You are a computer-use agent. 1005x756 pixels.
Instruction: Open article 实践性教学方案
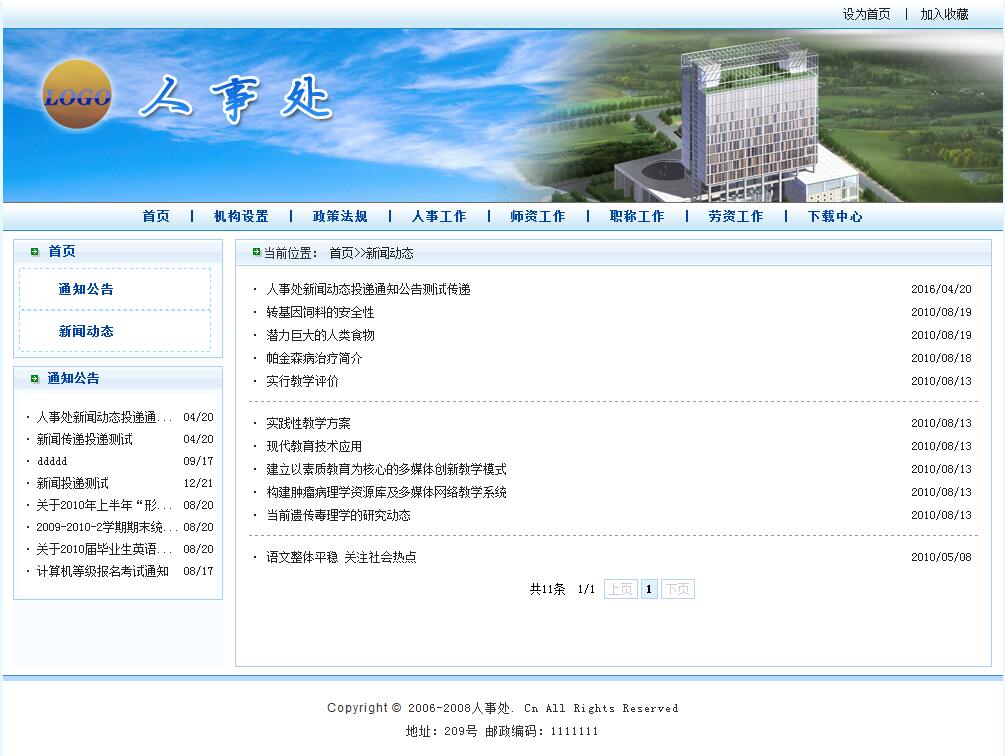click(x=308, y=424)
